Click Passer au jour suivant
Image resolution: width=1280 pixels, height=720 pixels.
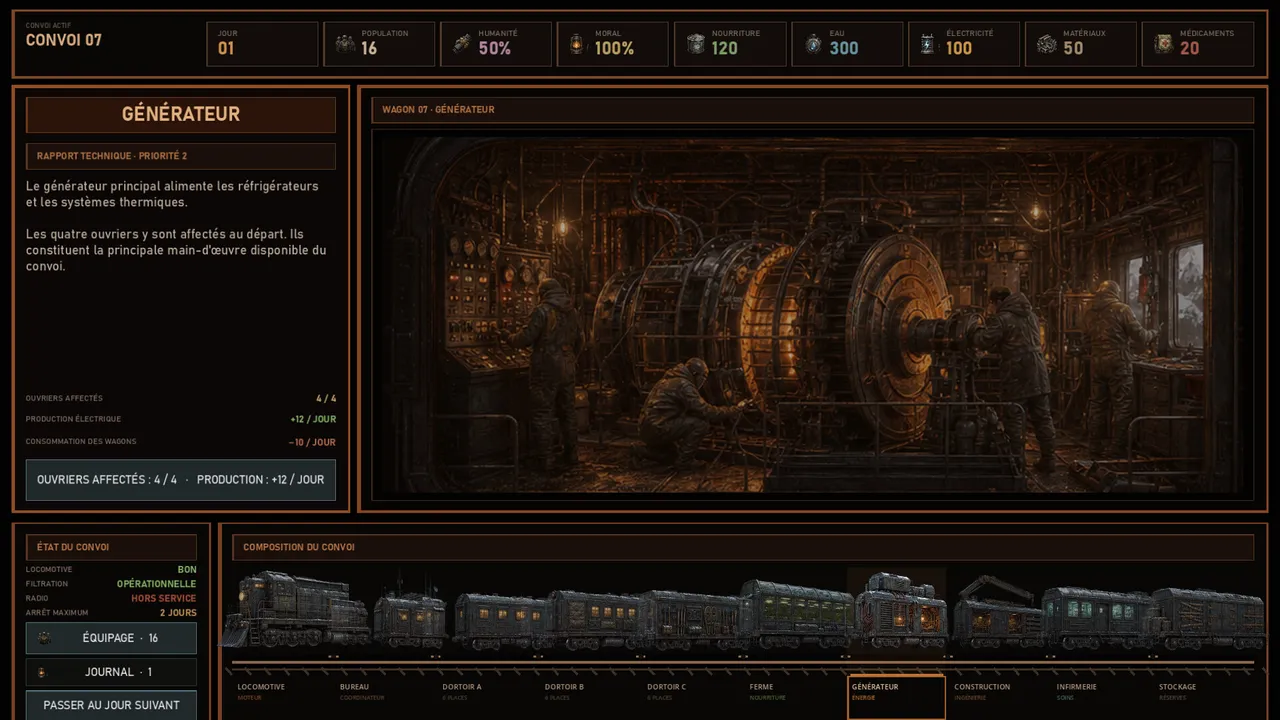[111, 705]
